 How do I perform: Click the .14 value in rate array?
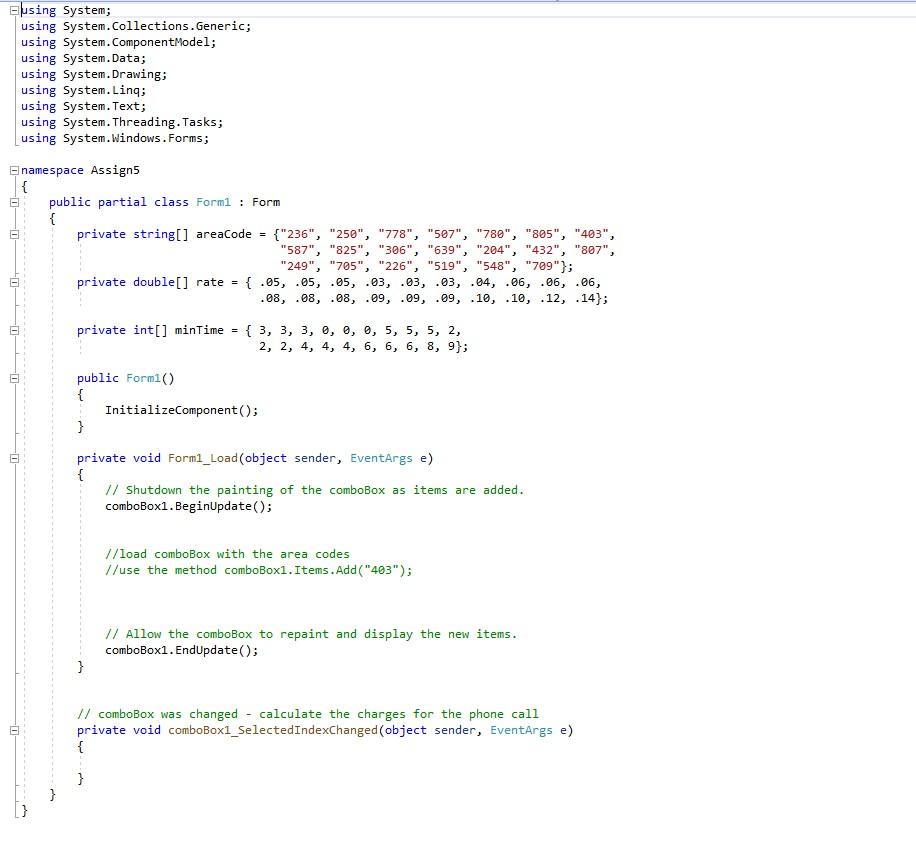tap(585, 299)
